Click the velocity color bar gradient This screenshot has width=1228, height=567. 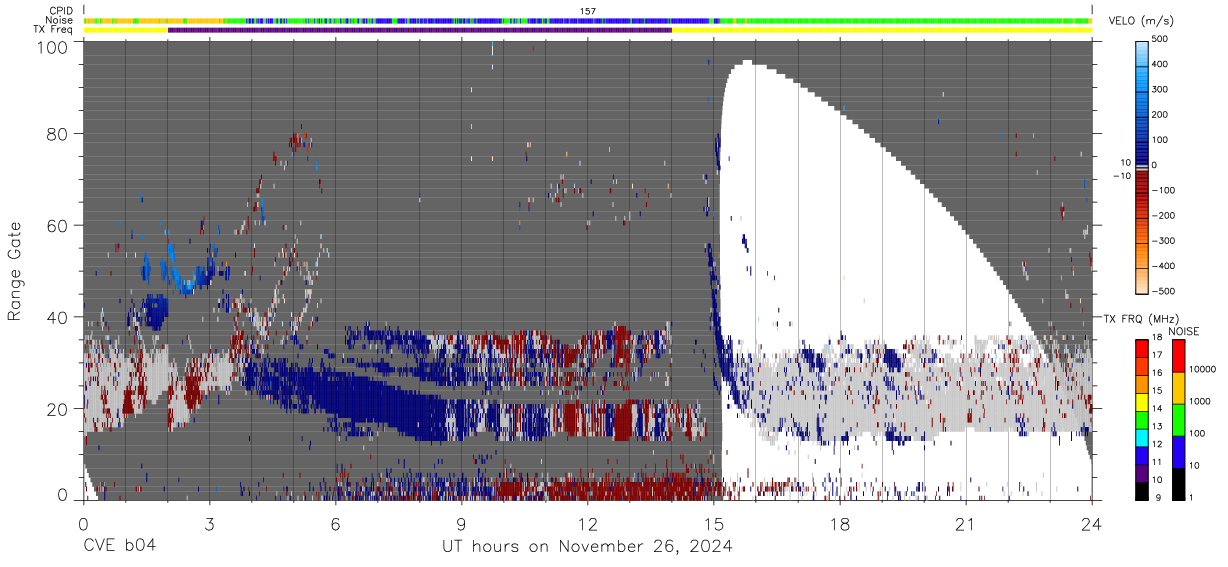coord(1143,165)
